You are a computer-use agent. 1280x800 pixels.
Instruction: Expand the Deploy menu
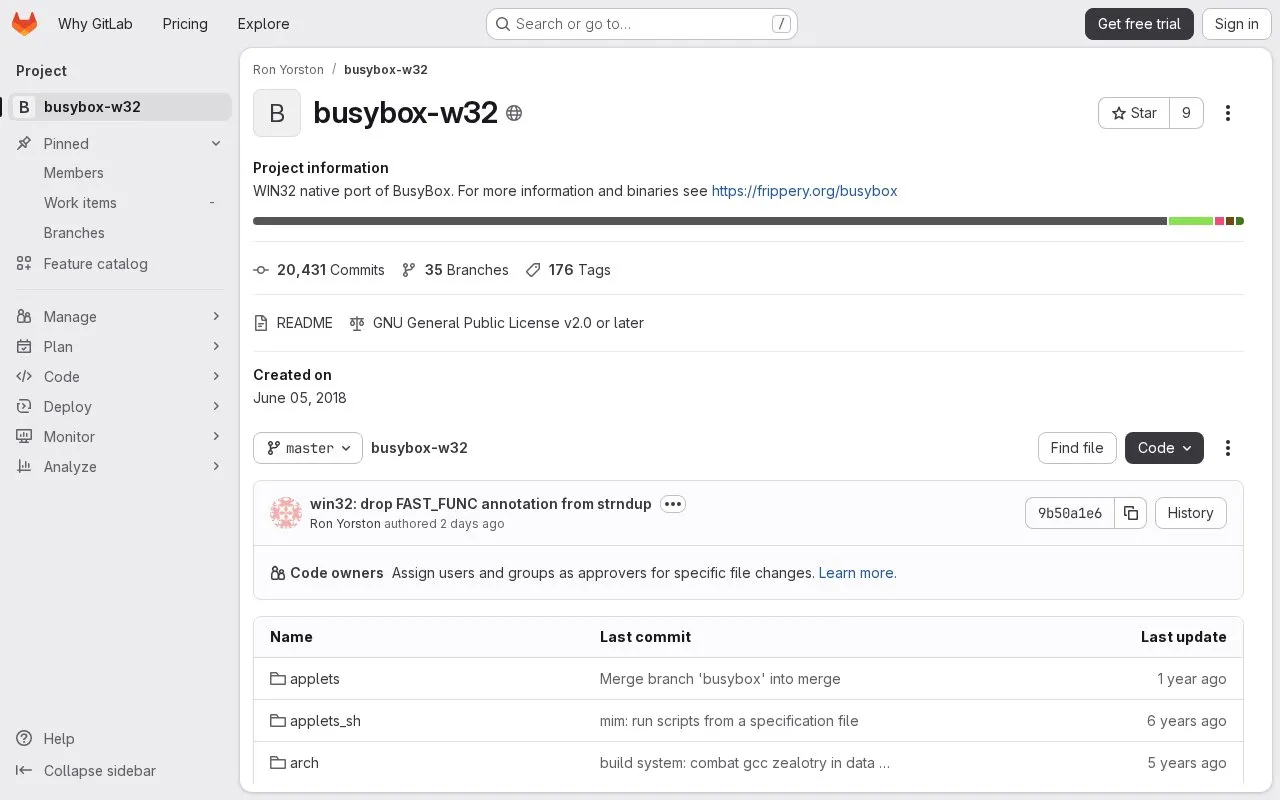[x=120, y=407]
